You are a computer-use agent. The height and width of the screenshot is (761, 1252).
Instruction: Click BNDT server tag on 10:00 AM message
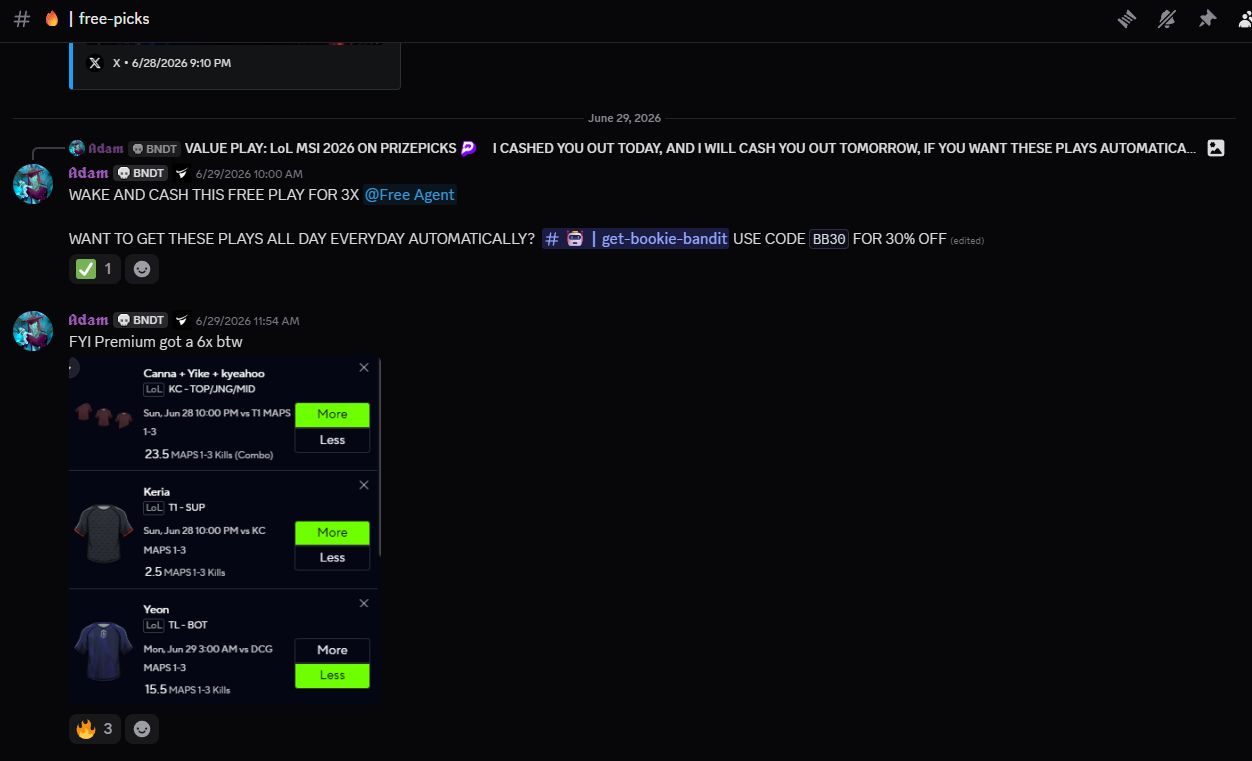click(x=140, y=173)
